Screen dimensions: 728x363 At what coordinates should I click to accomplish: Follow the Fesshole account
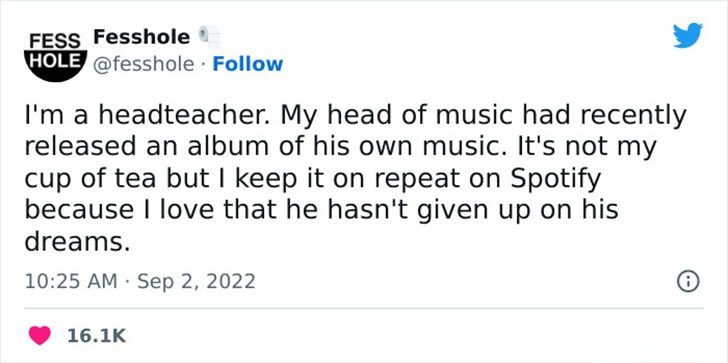click(247, 64)
